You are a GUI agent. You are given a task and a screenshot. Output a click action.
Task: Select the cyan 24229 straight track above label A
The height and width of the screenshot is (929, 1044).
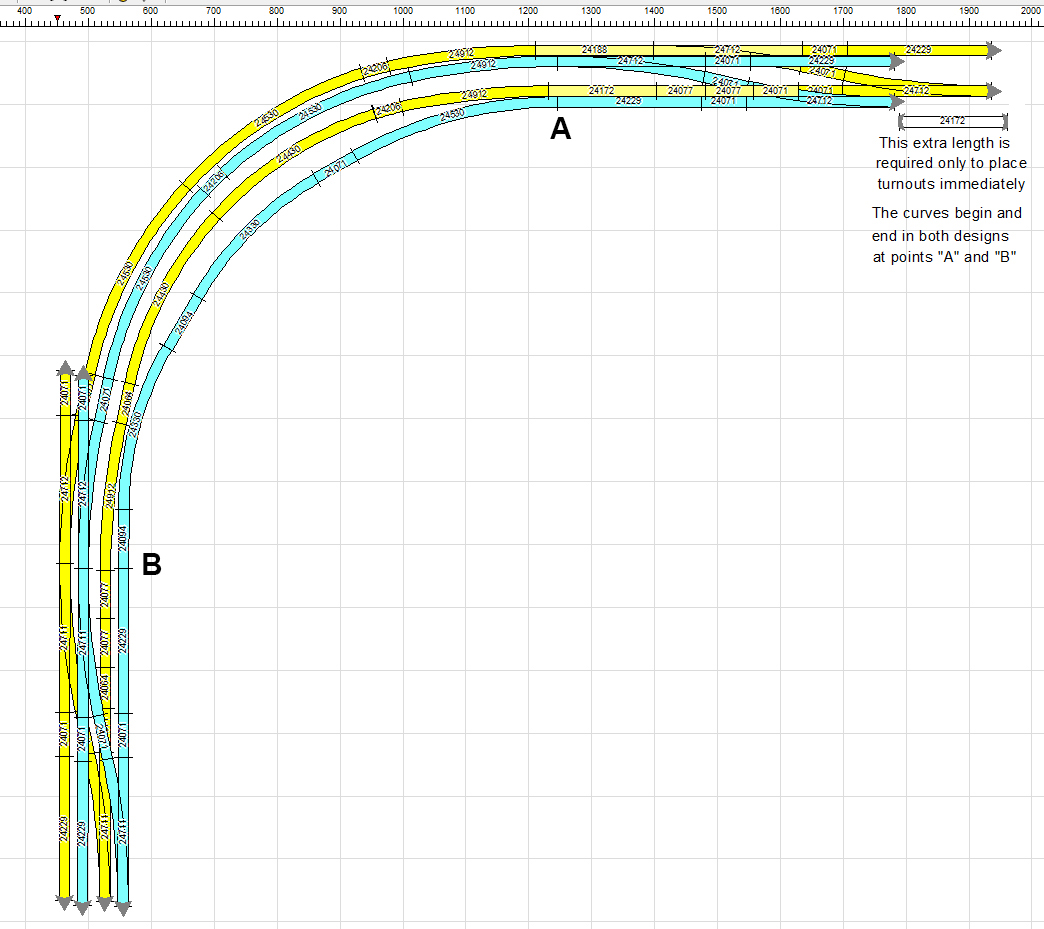[628, 101]
